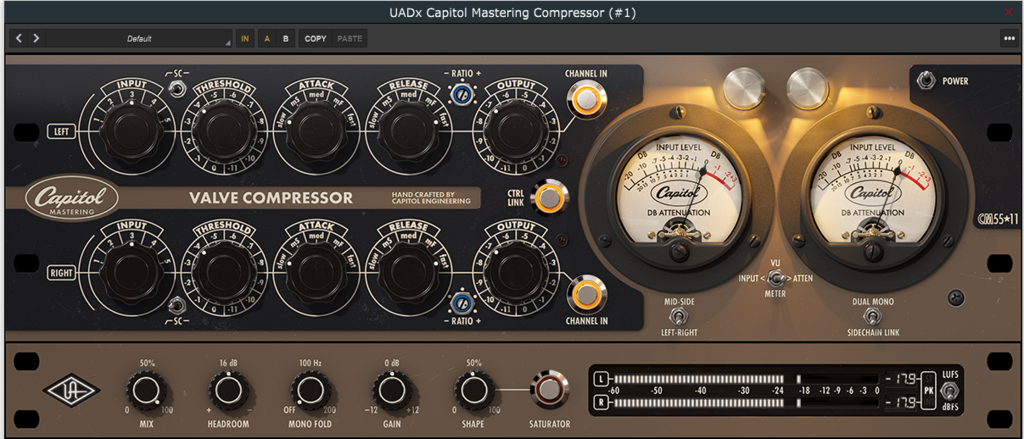Toggle the IN bypass button

[x=245, y=39]
